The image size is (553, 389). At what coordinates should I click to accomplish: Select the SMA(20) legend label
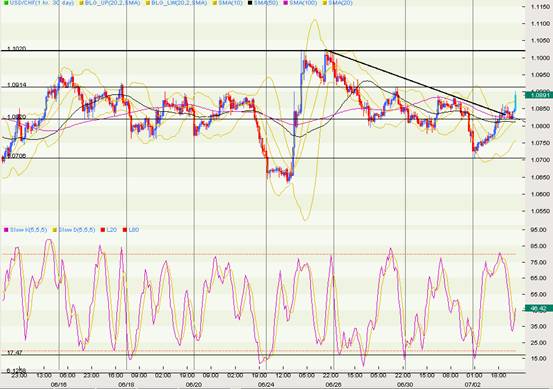point(340,3)
